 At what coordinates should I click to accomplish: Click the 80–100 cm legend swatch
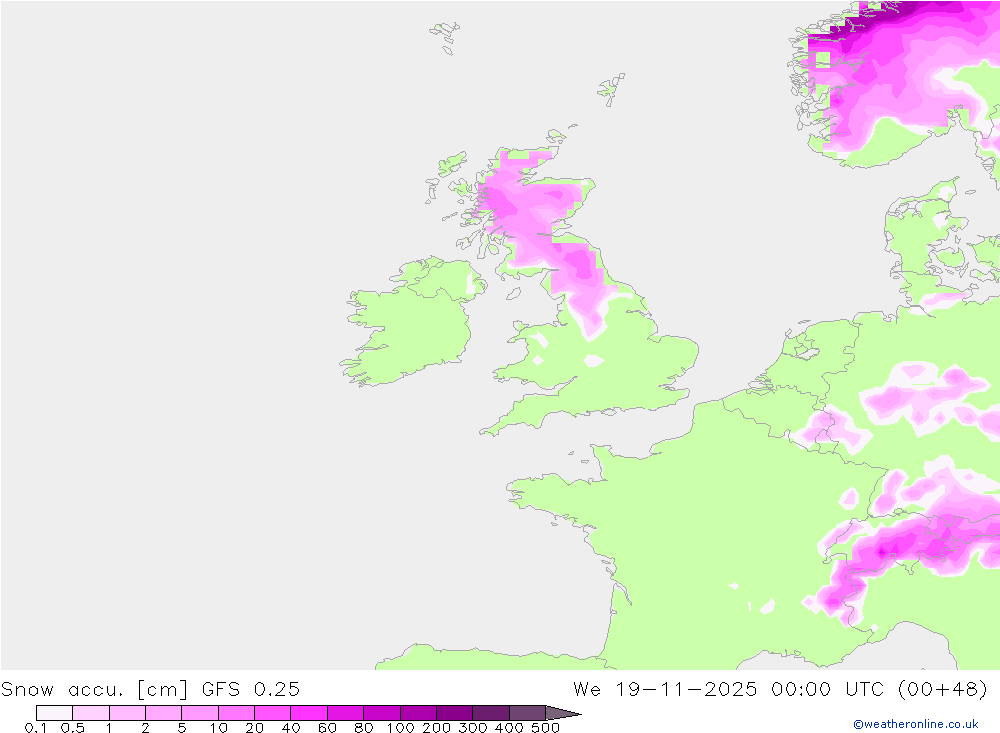click(x=382, y=713)
